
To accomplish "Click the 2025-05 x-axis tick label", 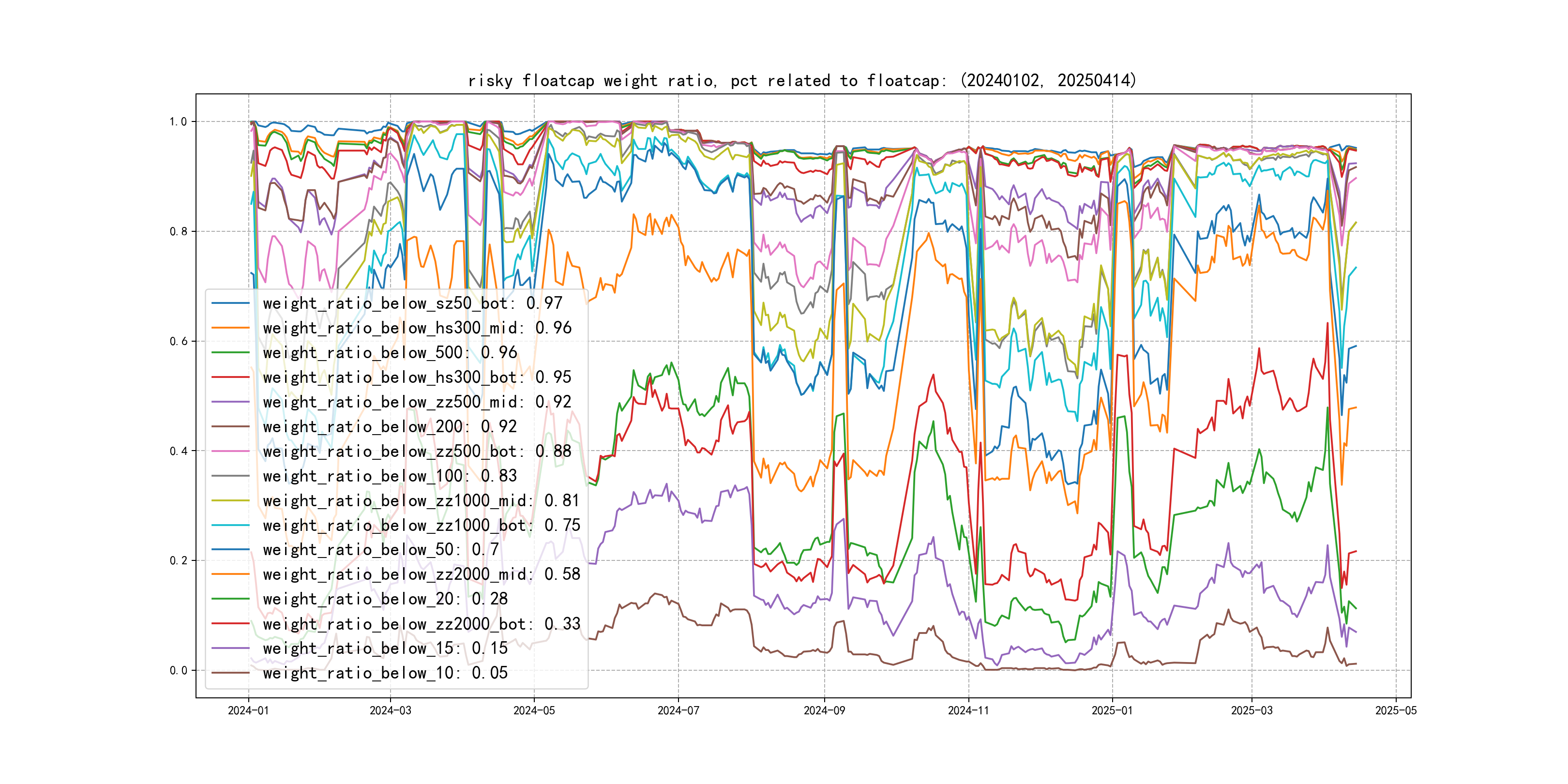I will [x=1396, y=710].
